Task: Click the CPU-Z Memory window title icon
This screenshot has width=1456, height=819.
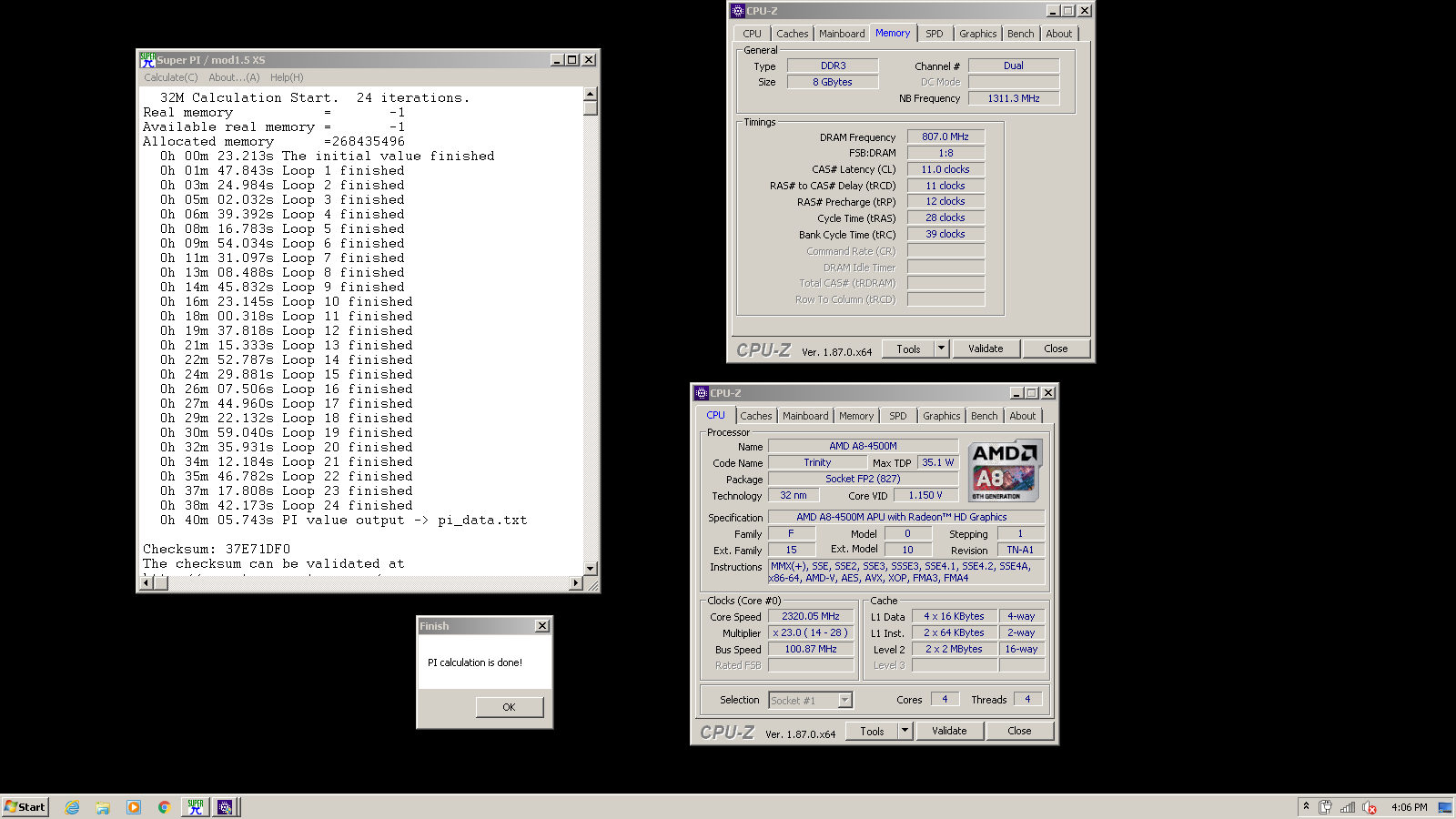Action: click(738, 11)
